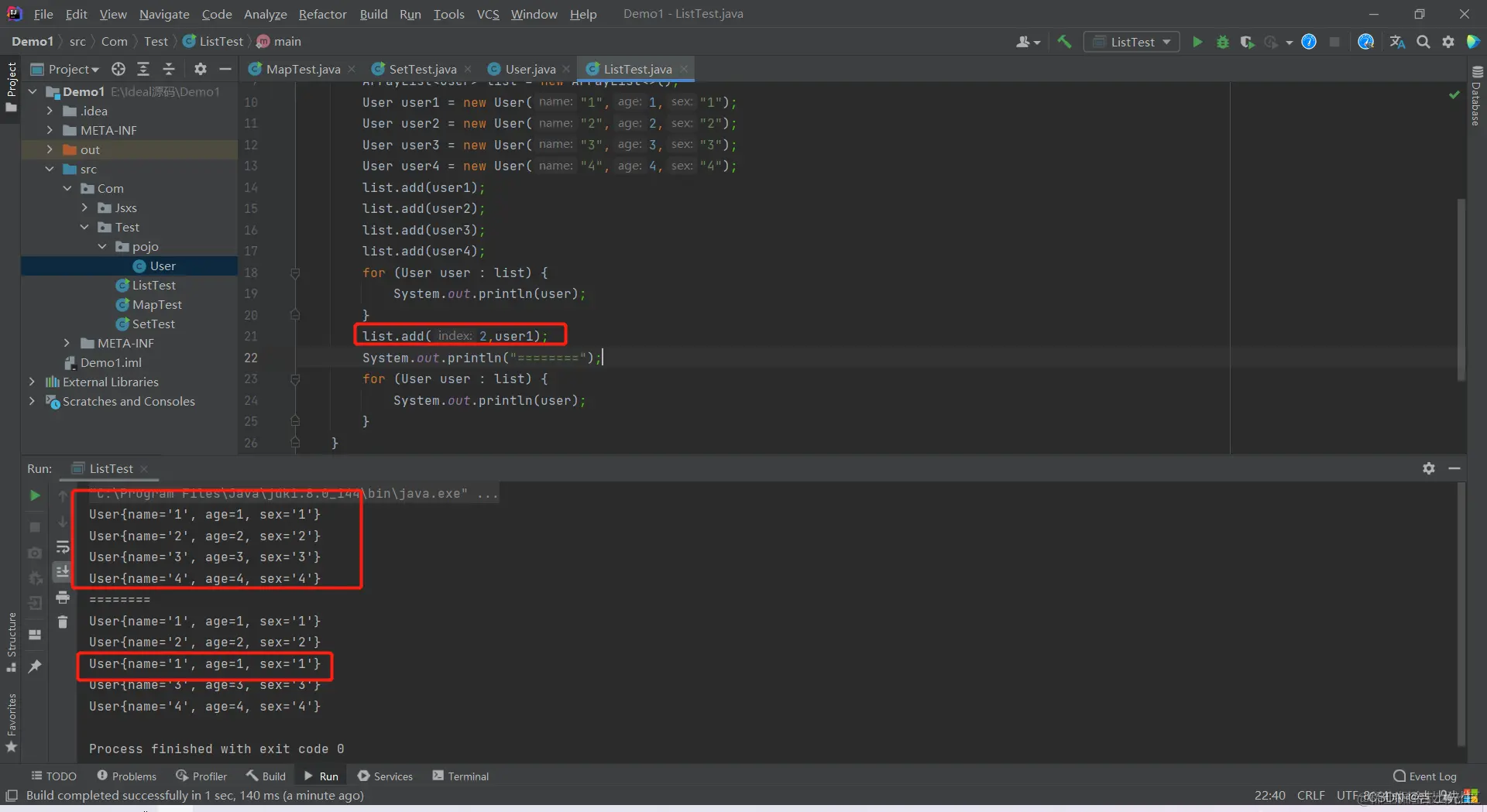The image size is (1487, 812).
Task: Run ListTest with the green play button in the main toolbar
Action: pyautogui.click(x=1197, y=42)
